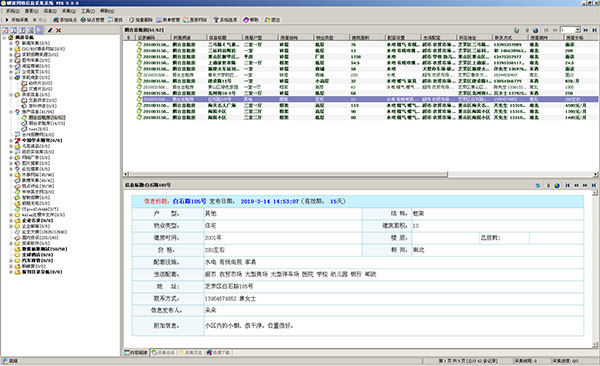Click the down arrow of the detail pane scrollbar
600x366 pixels.
point(595,345)
